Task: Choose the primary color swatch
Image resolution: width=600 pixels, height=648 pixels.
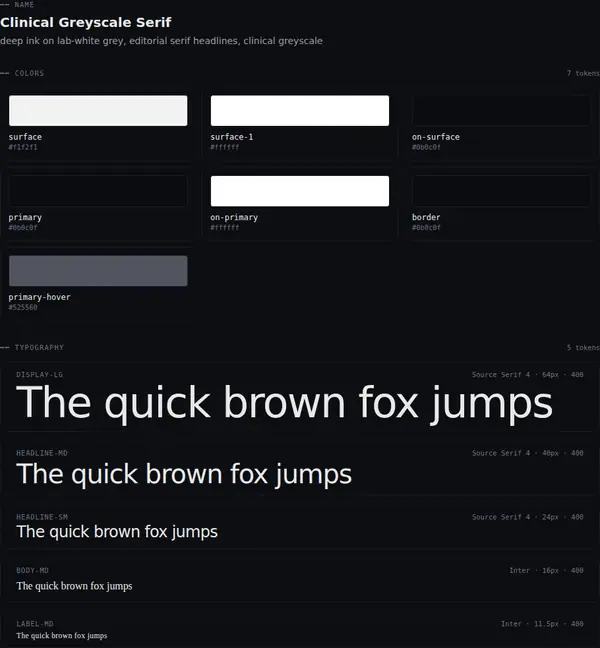Action: [98, 191]
